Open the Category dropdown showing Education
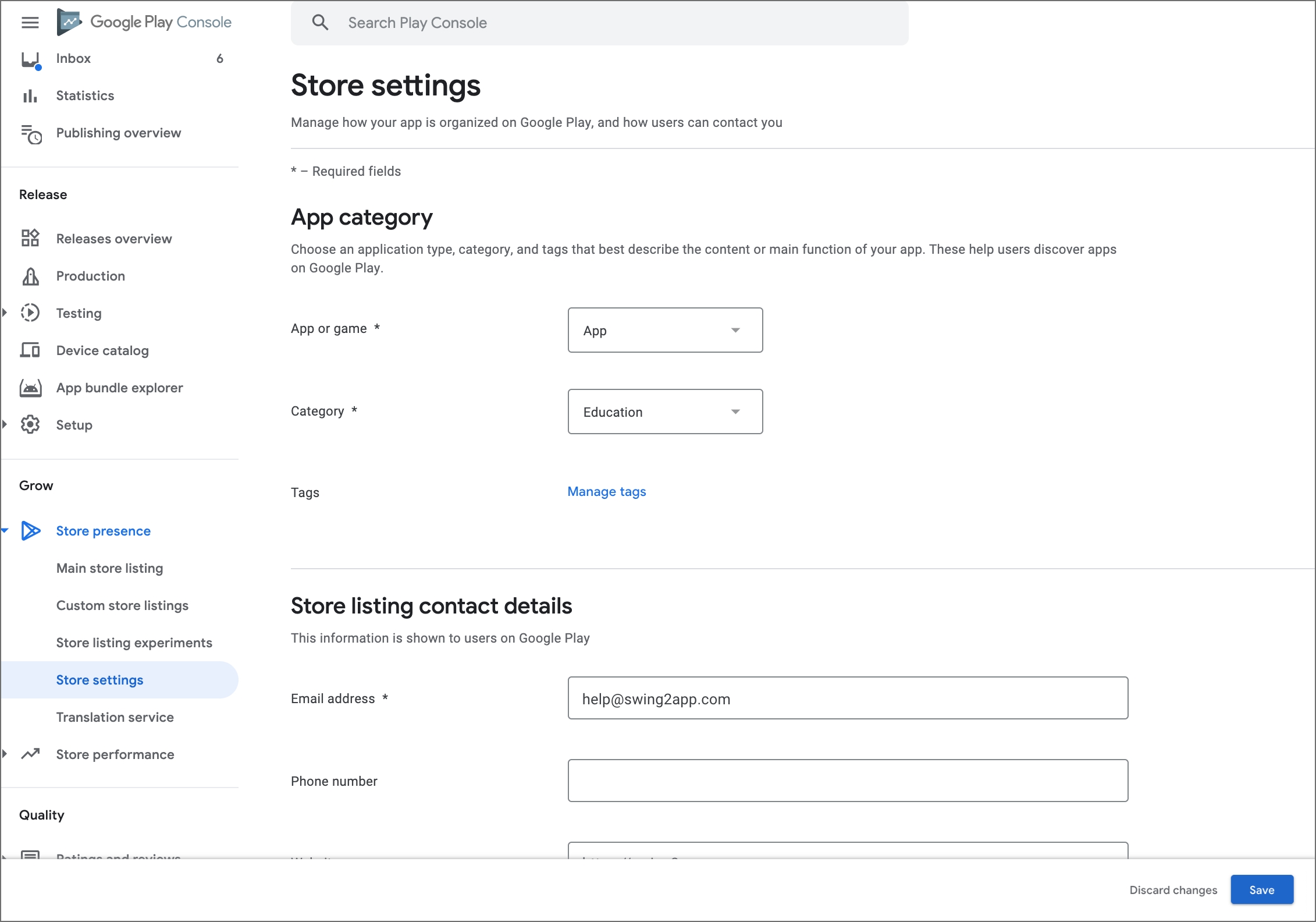The image size is (1316, 922). [x=665, y=412]
